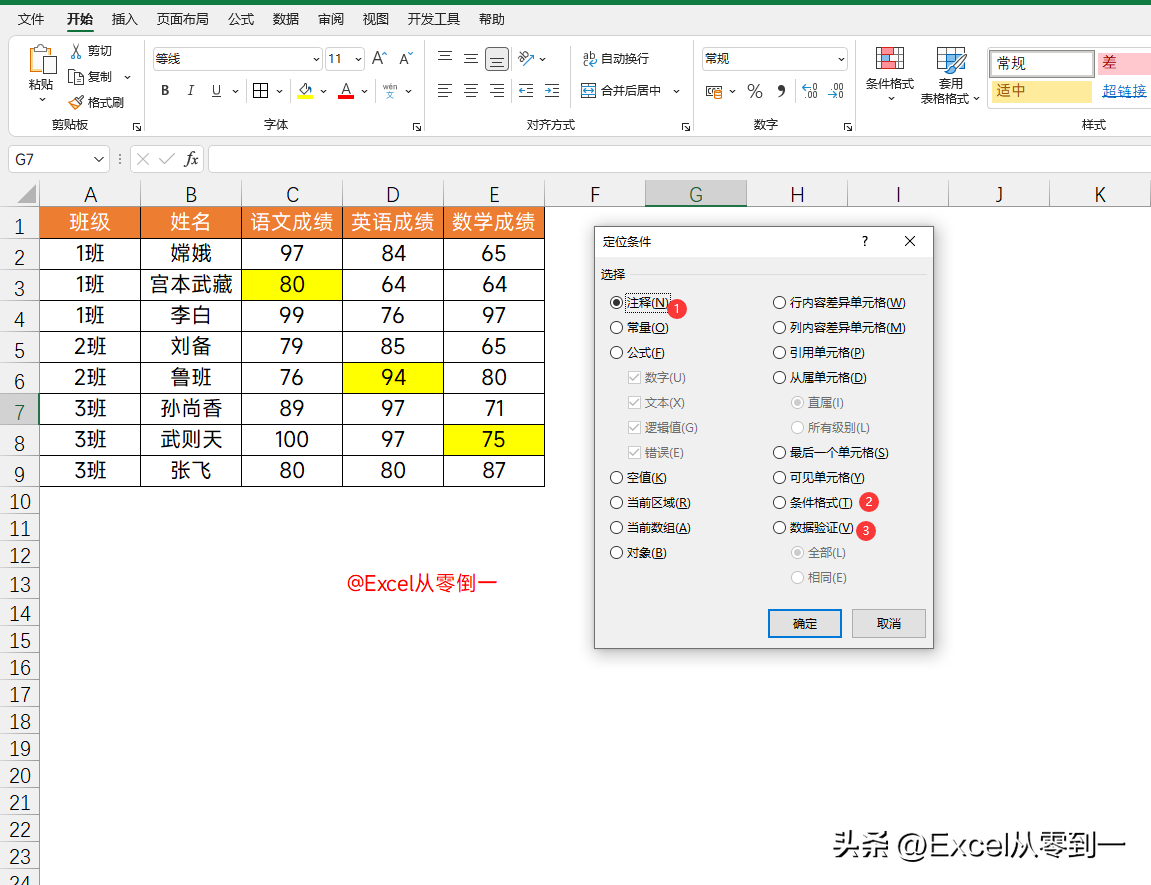The width and height of the screenshot is (1151, 885).
Task: Click the top align icon
Action: pyautogui.click(x=445, y=58)
